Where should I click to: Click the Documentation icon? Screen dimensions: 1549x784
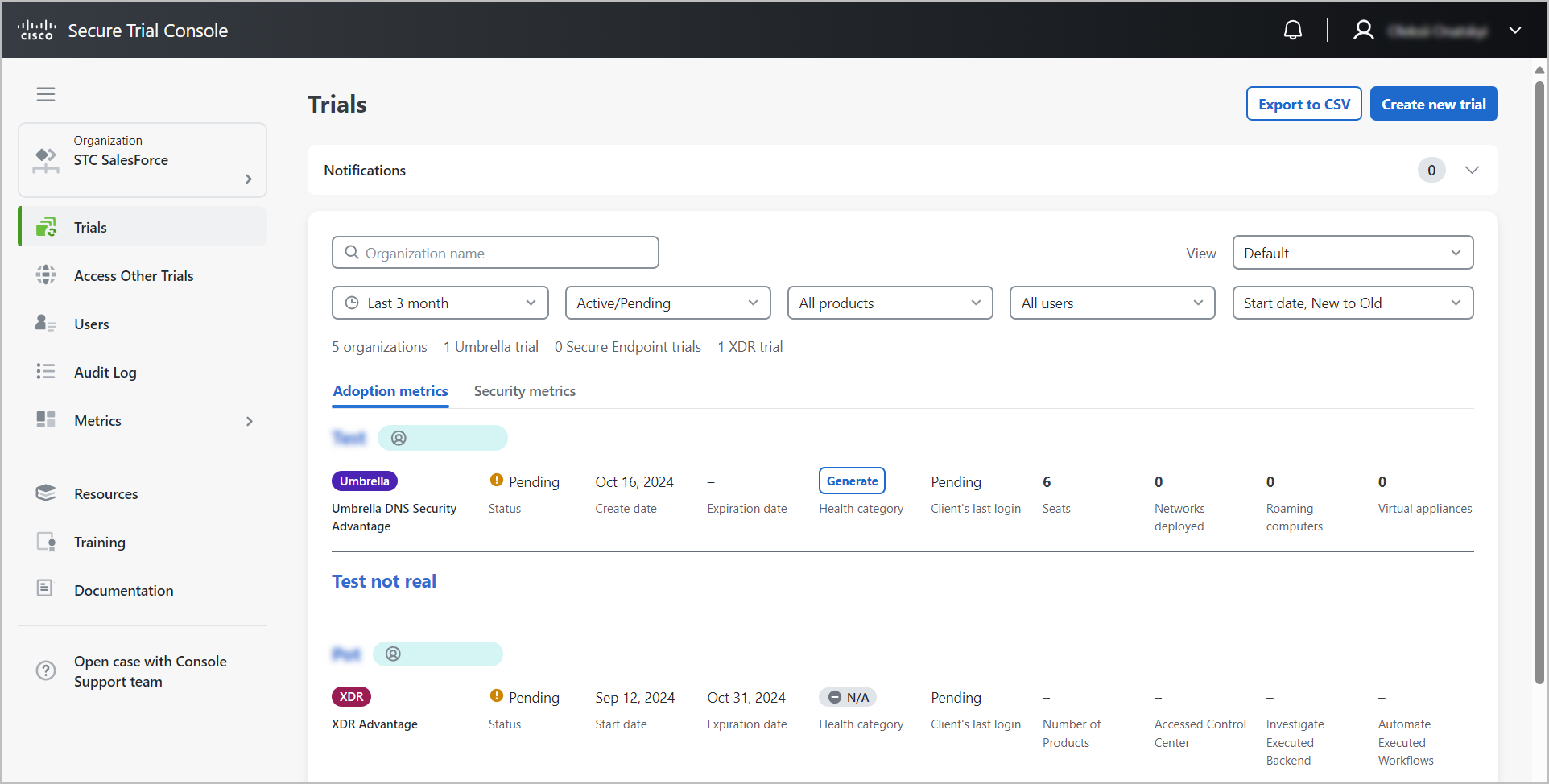coord(45,588)
